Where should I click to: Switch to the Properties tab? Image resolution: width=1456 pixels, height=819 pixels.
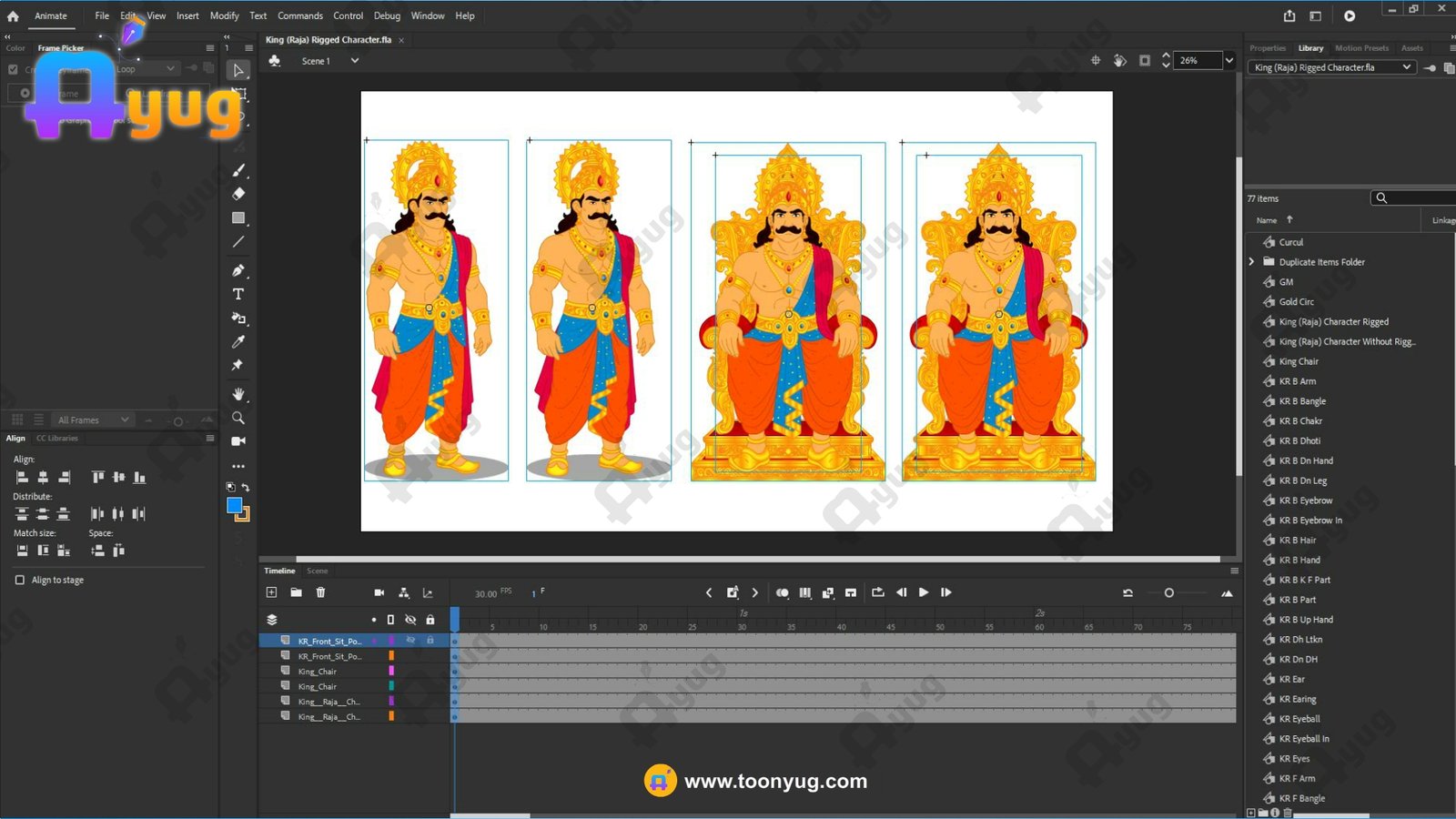click(1267, 48)
